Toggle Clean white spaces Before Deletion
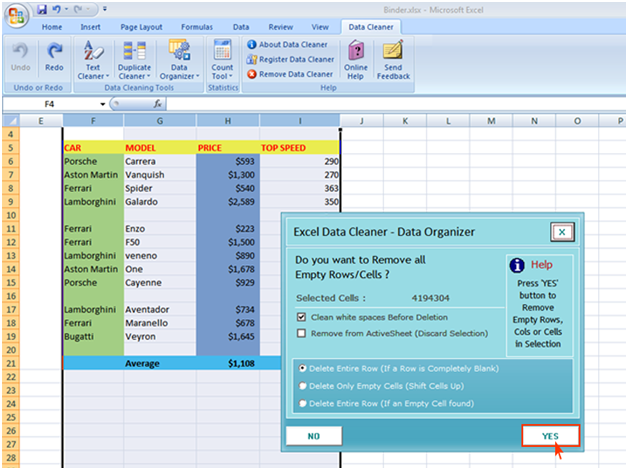628x470 pixels. pyautogui.click(x=302, y=317)
